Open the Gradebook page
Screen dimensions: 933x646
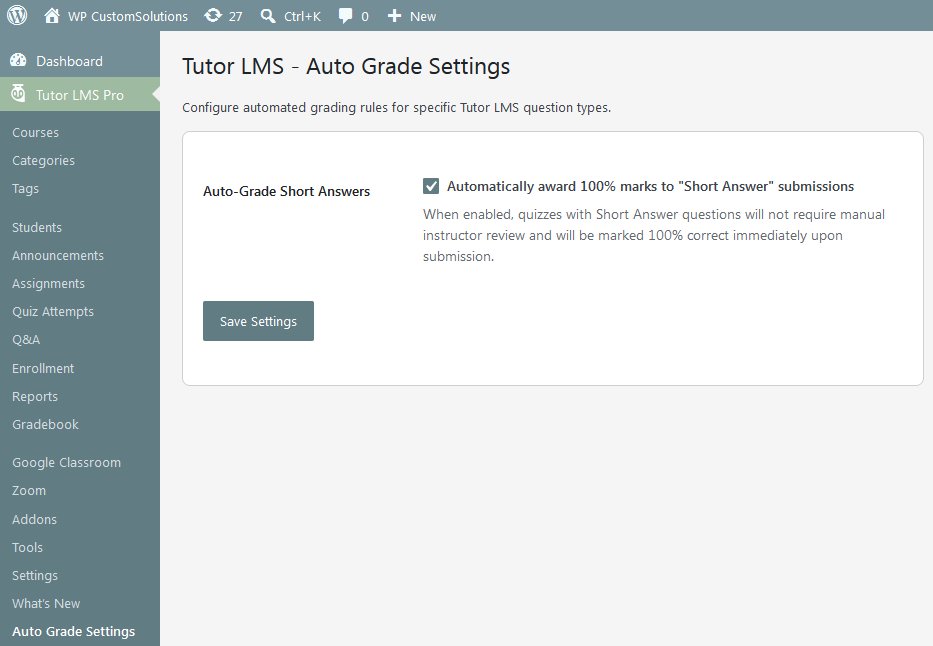click(45, 424)
